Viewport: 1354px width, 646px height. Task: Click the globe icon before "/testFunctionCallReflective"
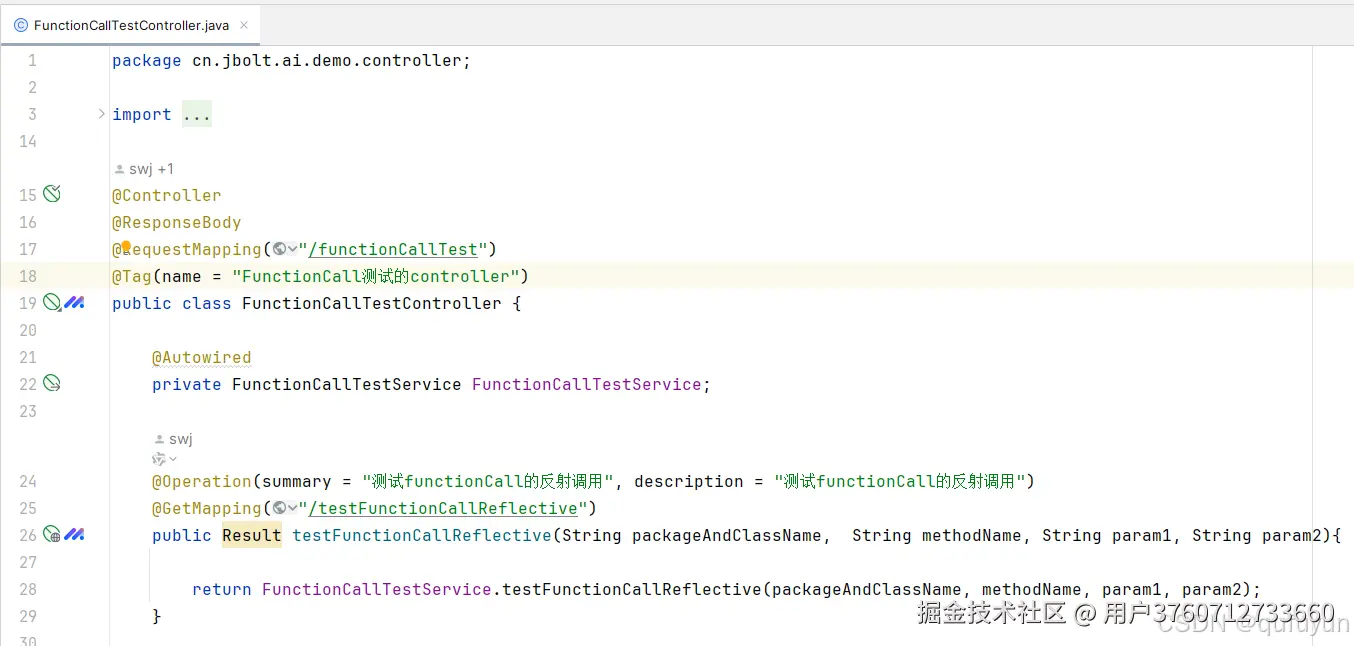point(279,508)
